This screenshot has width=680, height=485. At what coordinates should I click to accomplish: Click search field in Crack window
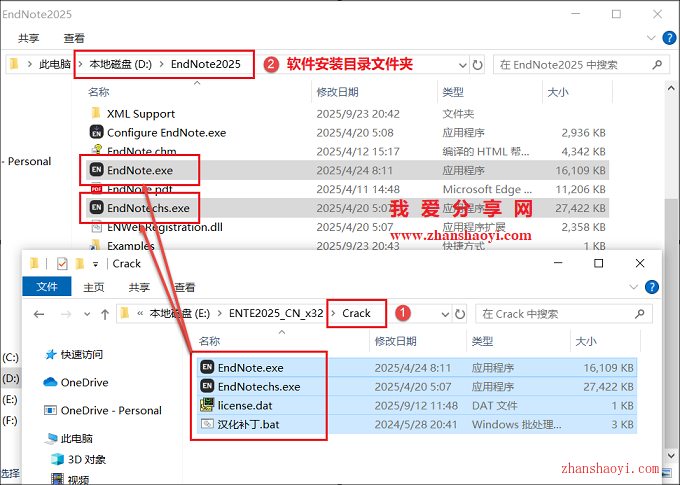564,314
